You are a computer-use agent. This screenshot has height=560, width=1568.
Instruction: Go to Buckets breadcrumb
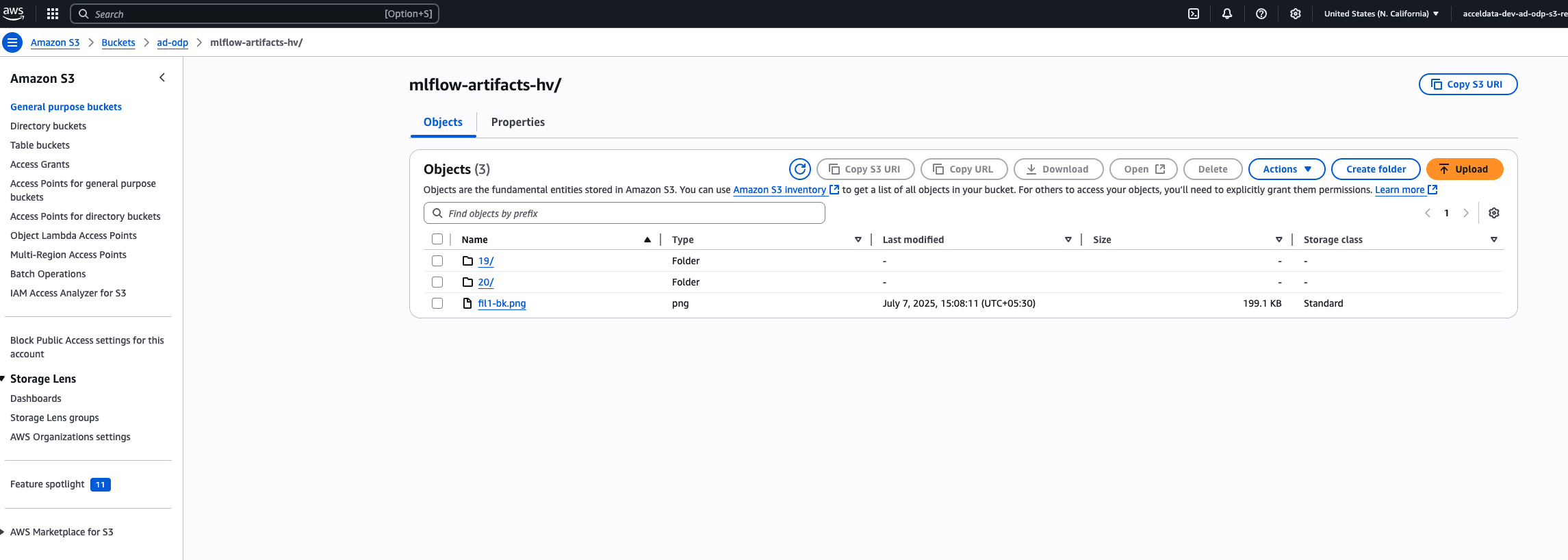pos(118,42)
